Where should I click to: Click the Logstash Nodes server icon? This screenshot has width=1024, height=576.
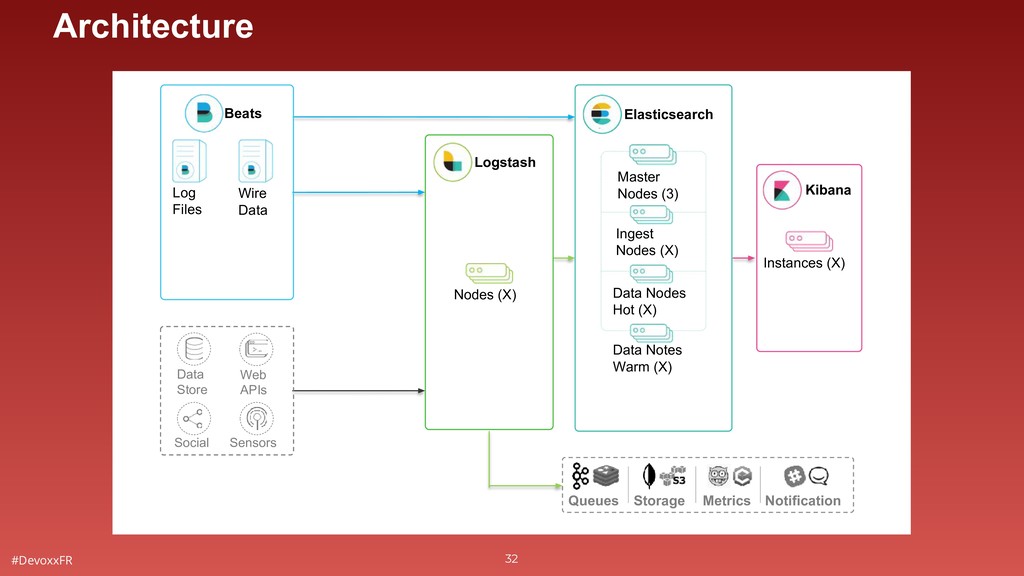(x=489, y=272)
